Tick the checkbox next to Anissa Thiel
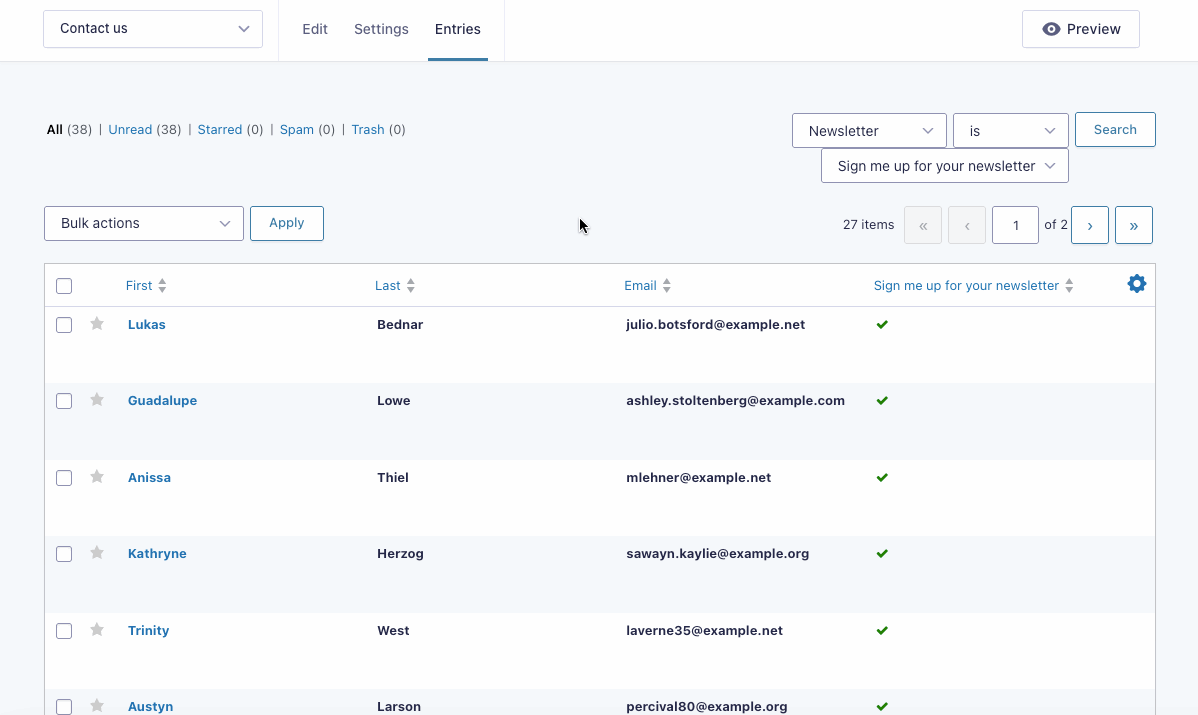Image resolution: width=1198 pixels, height=715 pixels. [63, 477]
